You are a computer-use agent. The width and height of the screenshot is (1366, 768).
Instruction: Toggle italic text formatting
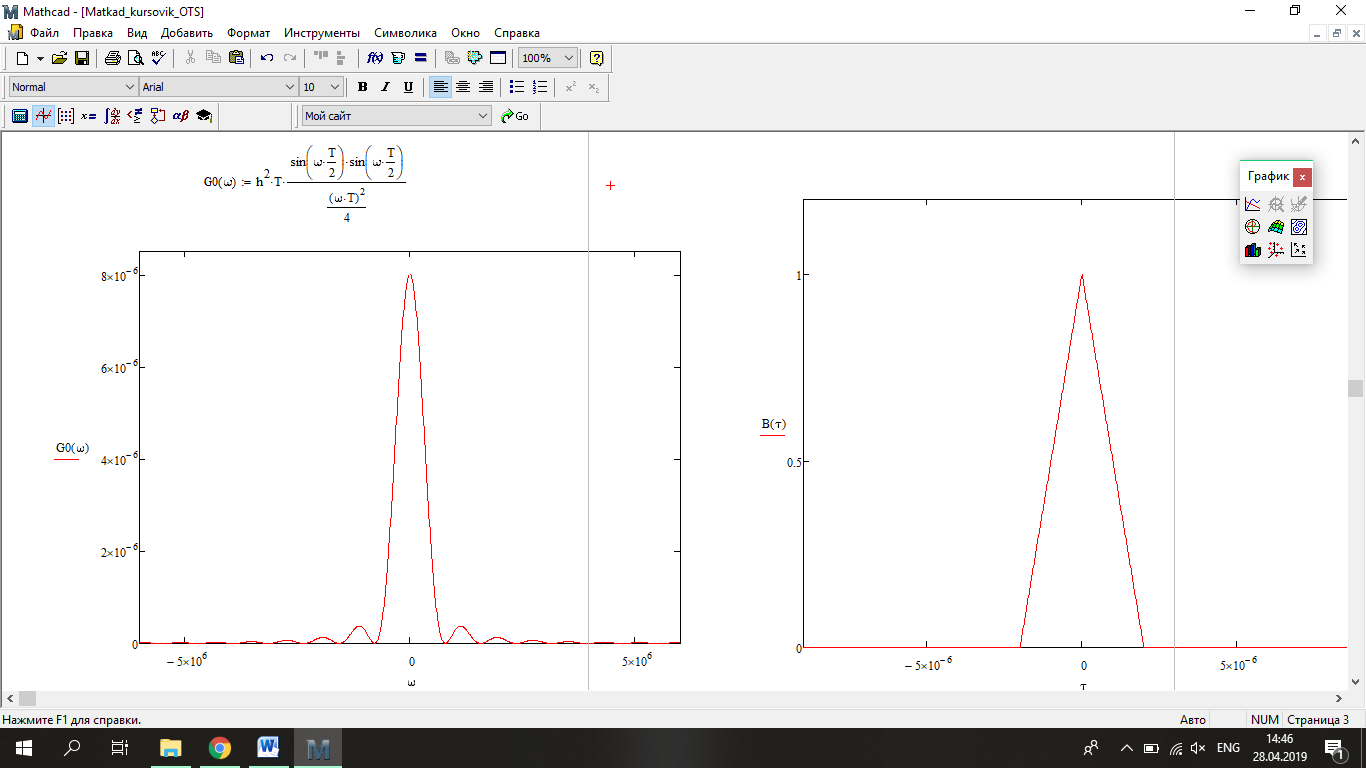(385, 87)
